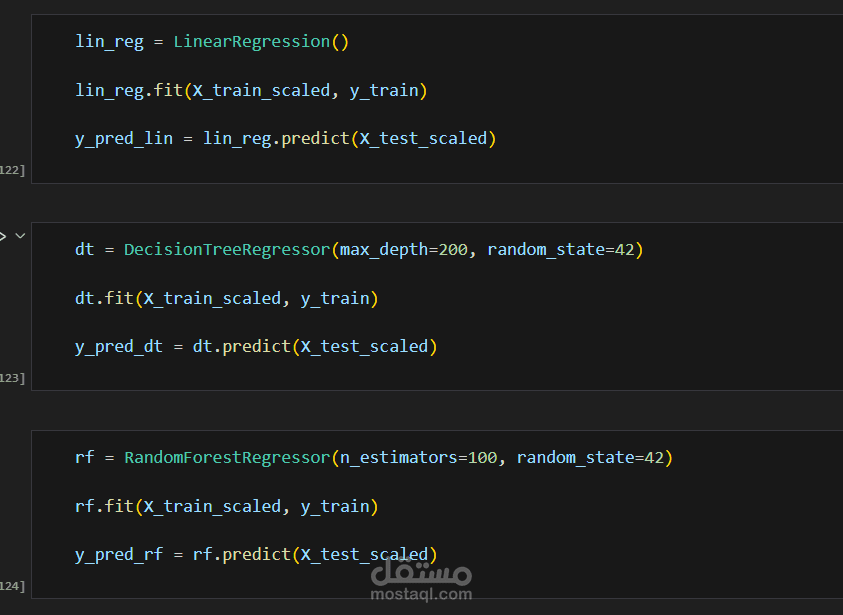Click the mostaql.com watermark logo
Image resolution: width=843 pixels, height=615 pixels.
point(422,580)
